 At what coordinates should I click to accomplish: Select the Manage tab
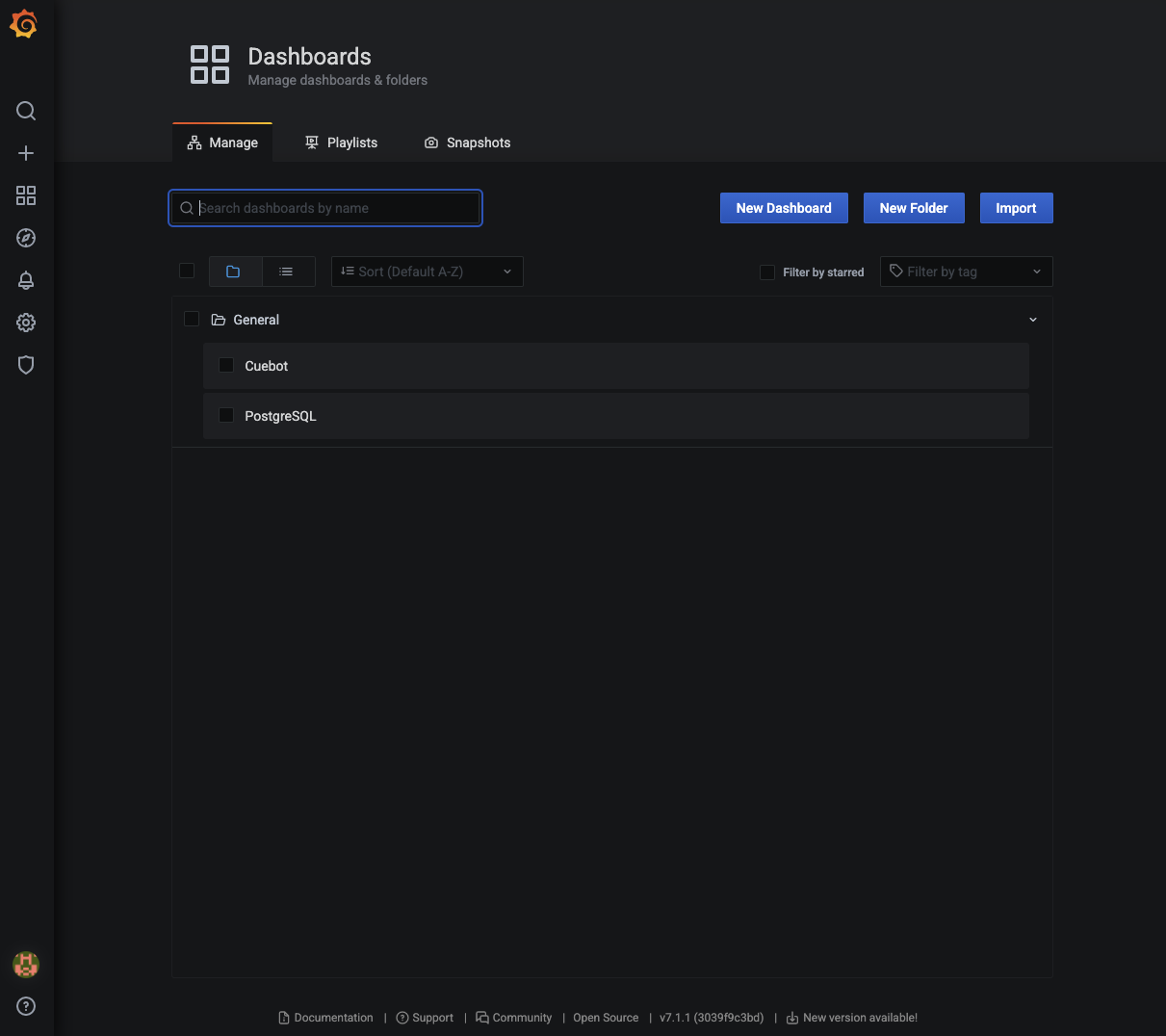coord(222,142)
